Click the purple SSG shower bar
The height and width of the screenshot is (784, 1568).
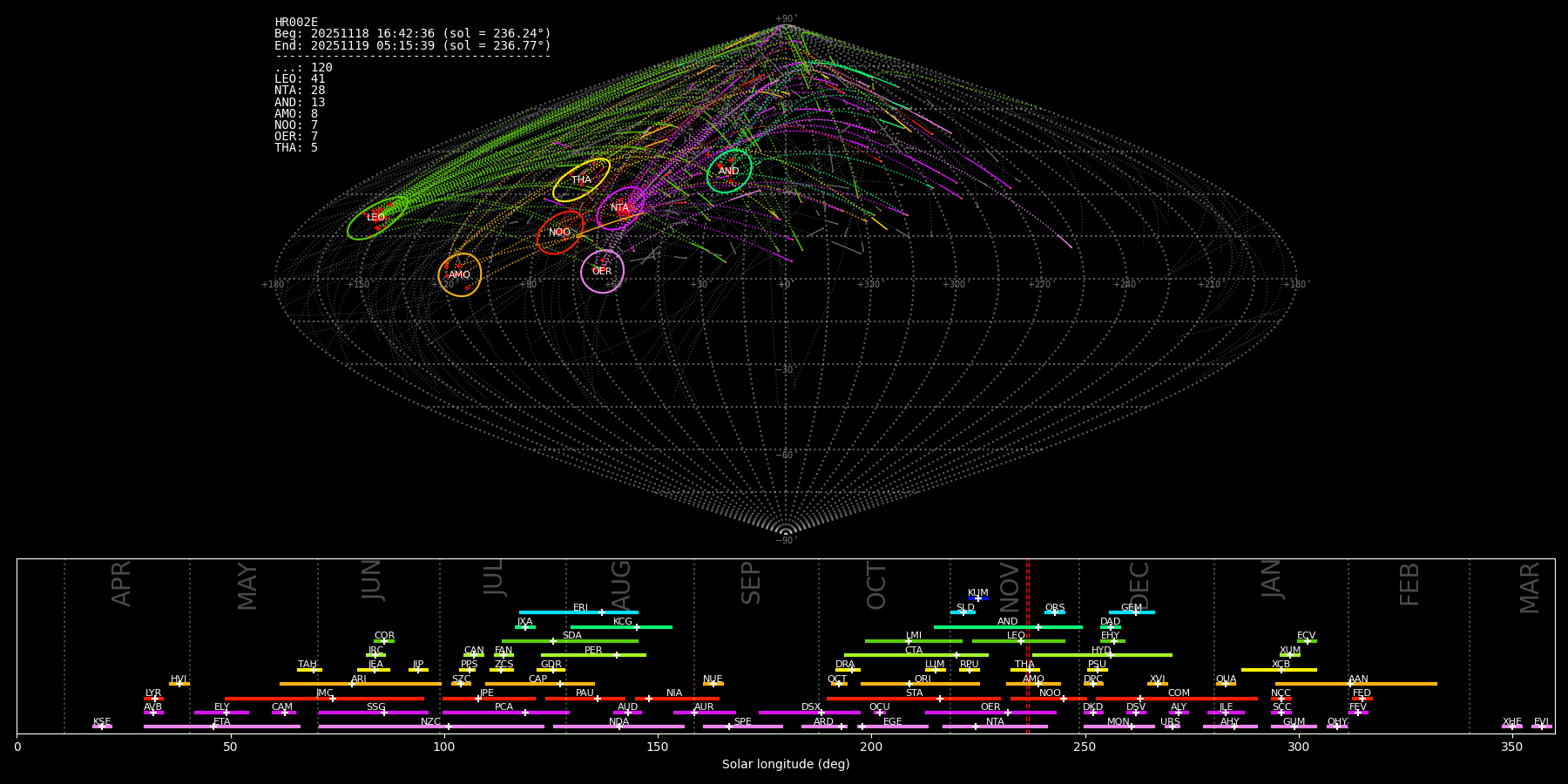click(x=373, y=713)
